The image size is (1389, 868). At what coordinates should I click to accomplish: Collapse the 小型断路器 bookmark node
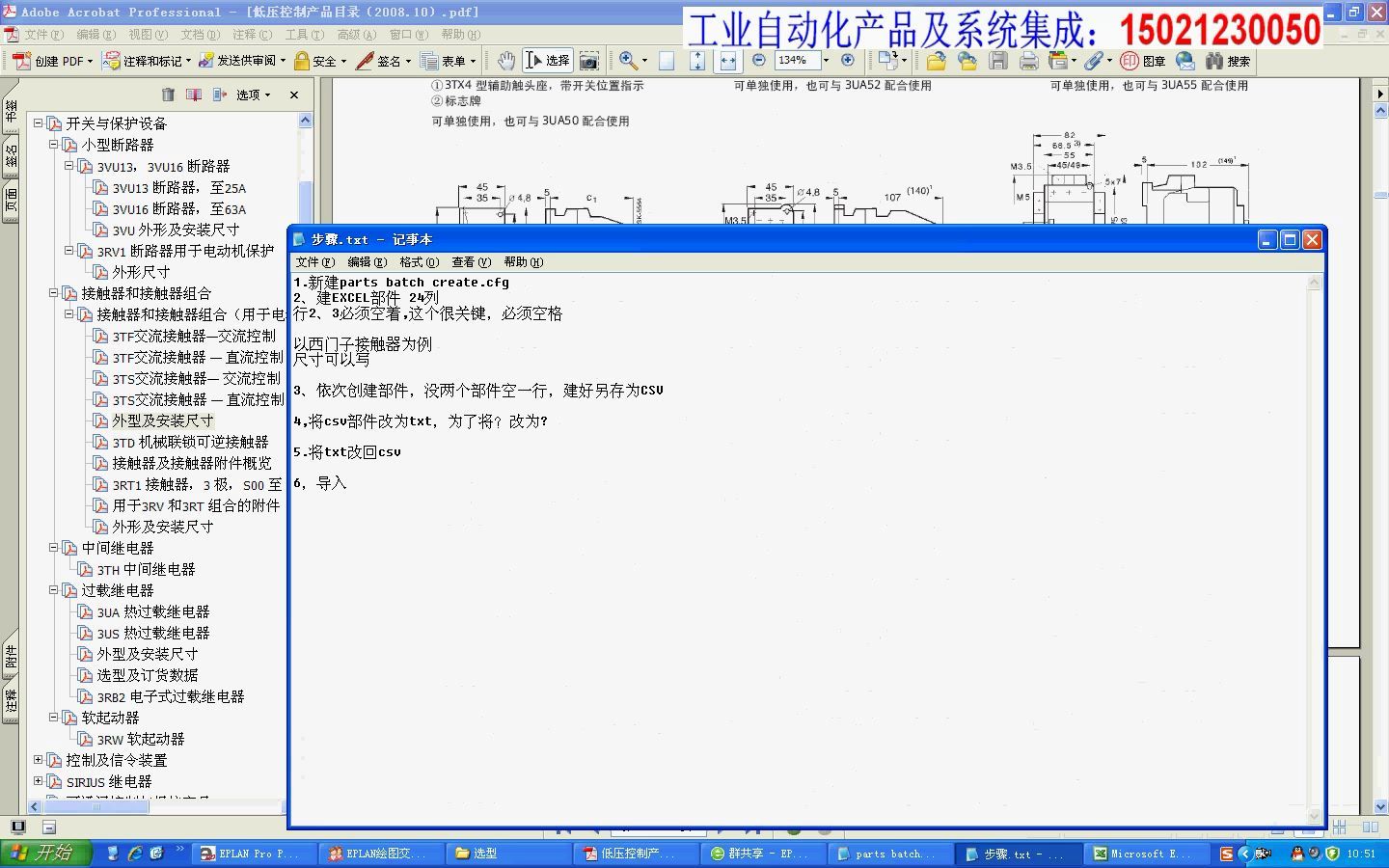point(54,144)
